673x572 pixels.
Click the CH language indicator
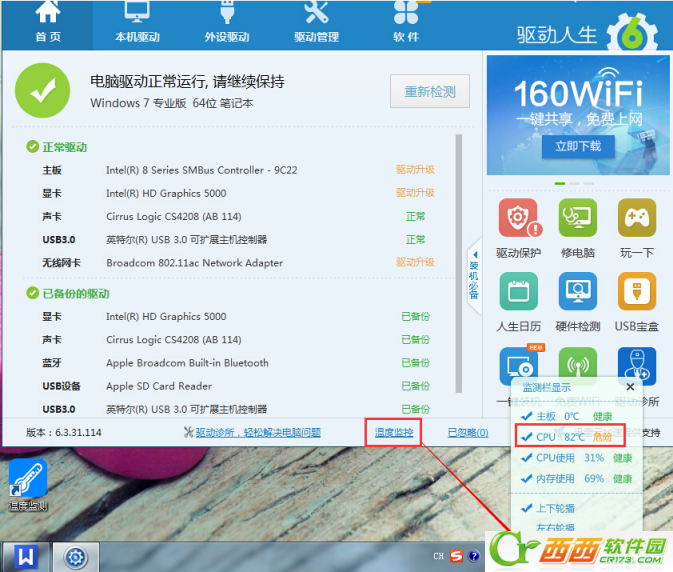(439, 557)
